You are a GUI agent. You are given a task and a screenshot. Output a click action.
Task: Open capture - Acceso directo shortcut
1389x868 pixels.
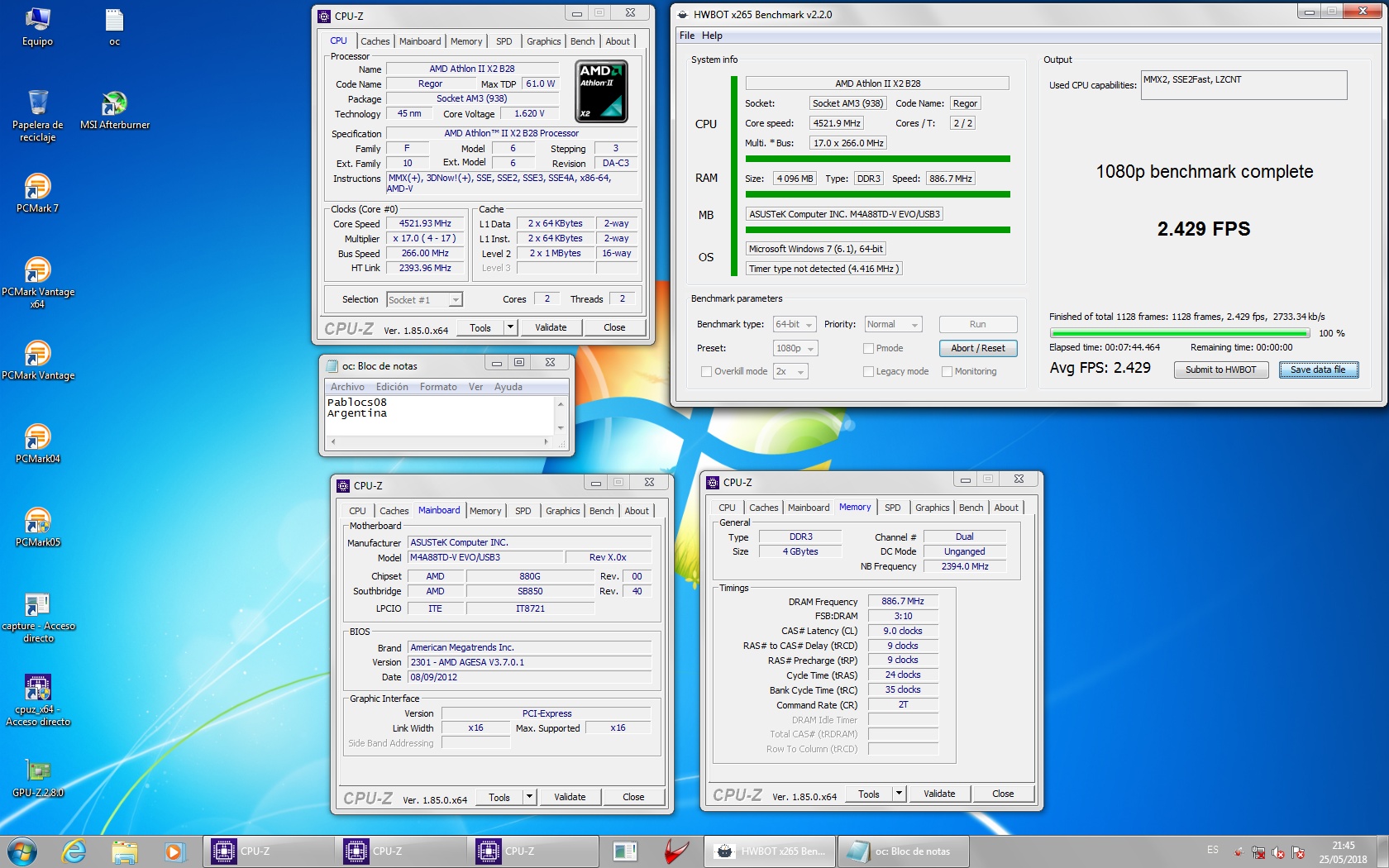point(37,618)
